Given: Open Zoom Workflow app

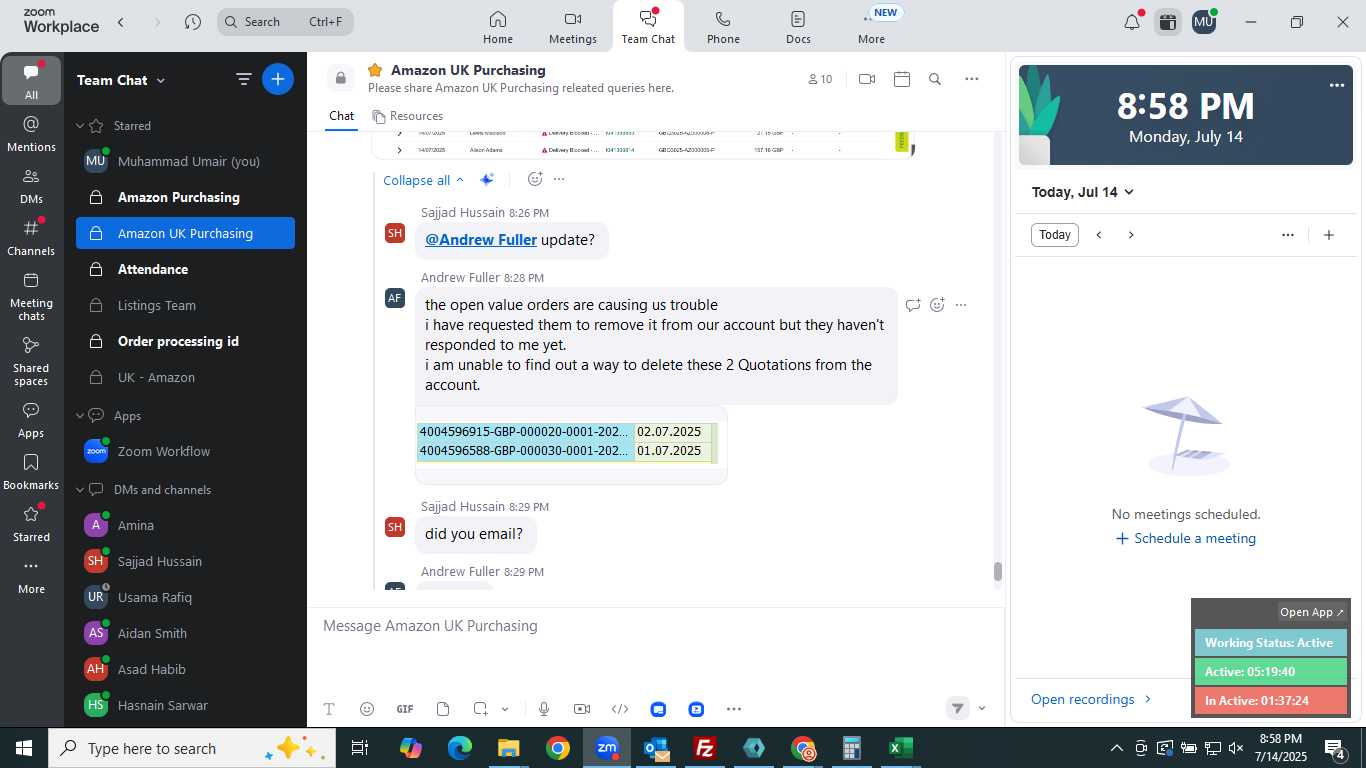Looking at the screenshot, I should tap(185, 451).
